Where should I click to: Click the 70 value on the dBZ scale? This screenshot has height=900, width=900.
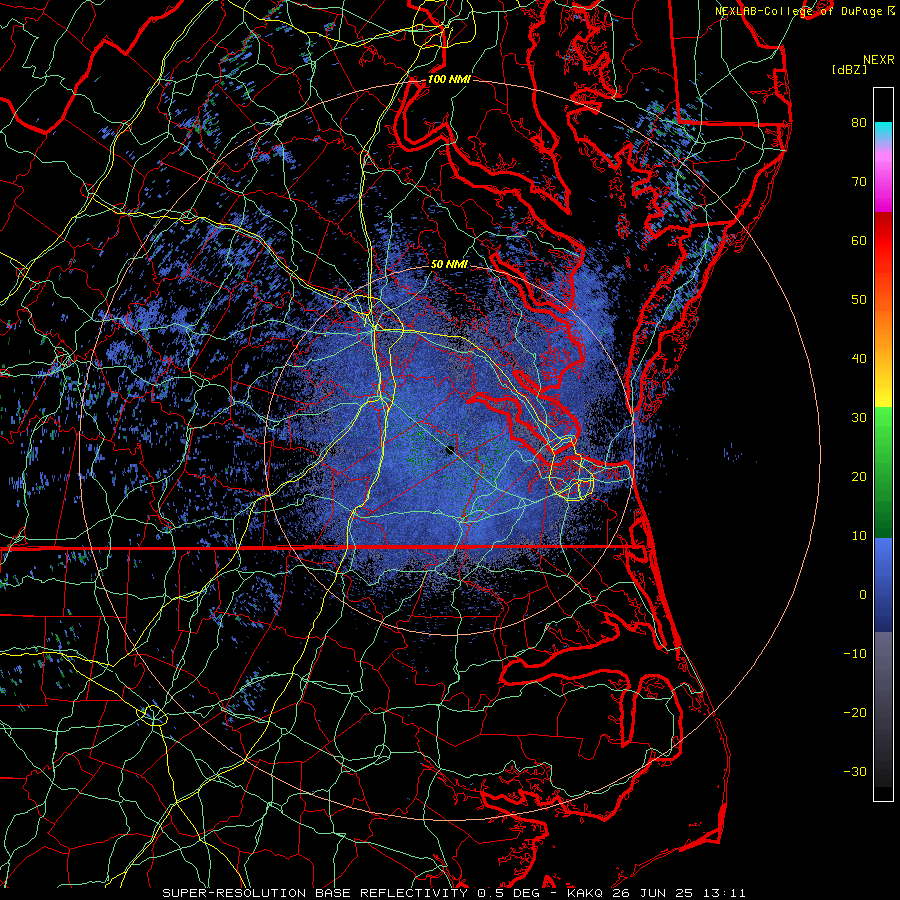click(859, 181)
